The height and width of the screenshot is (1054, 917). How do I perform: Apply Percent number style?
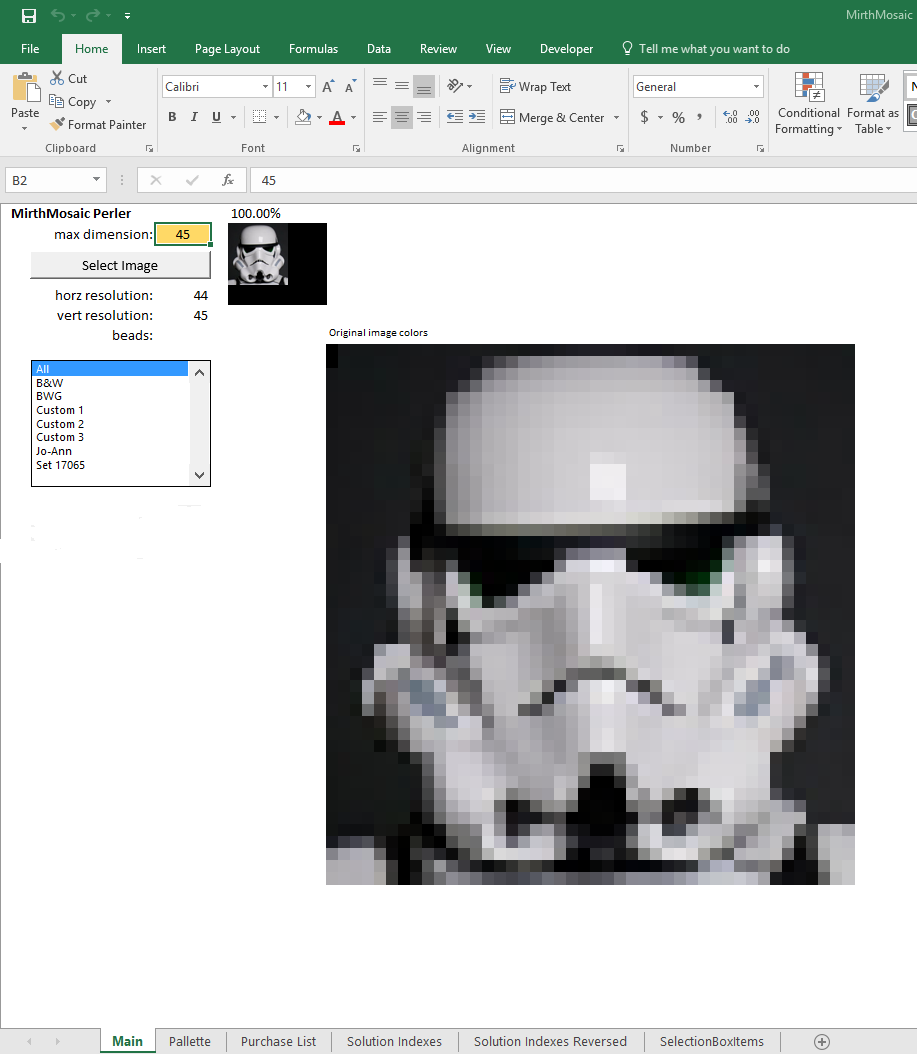677,117
